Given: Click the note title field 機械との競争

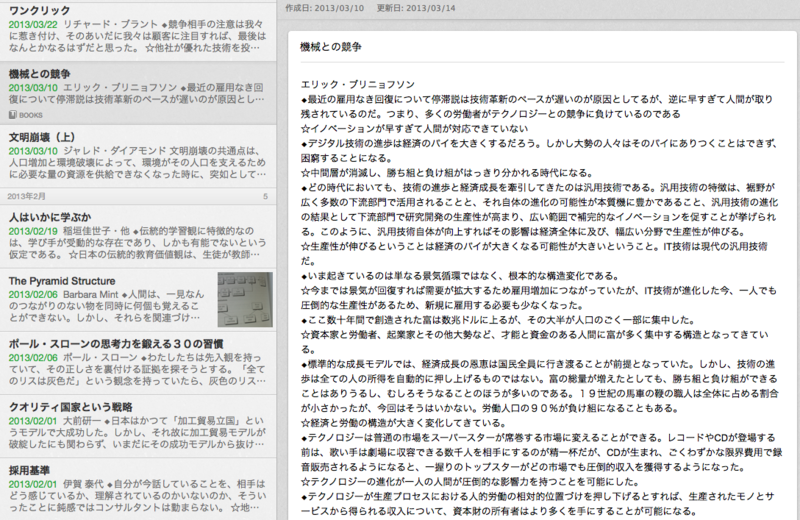Looking at the screenshot, I should point(542,47).
